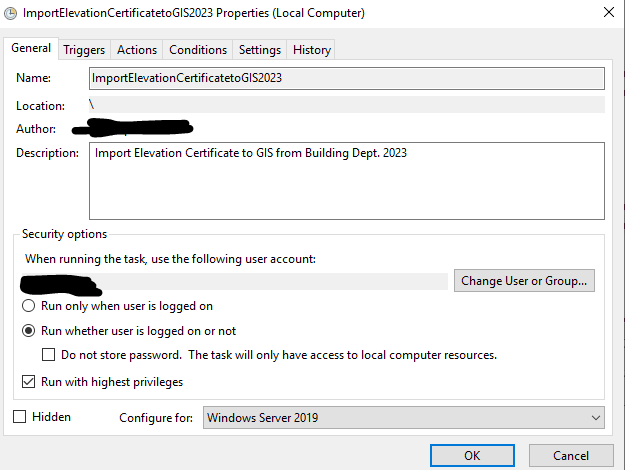Select Run only when user is logged on
This screenshot has height=470, width=625.
[30, 306]
